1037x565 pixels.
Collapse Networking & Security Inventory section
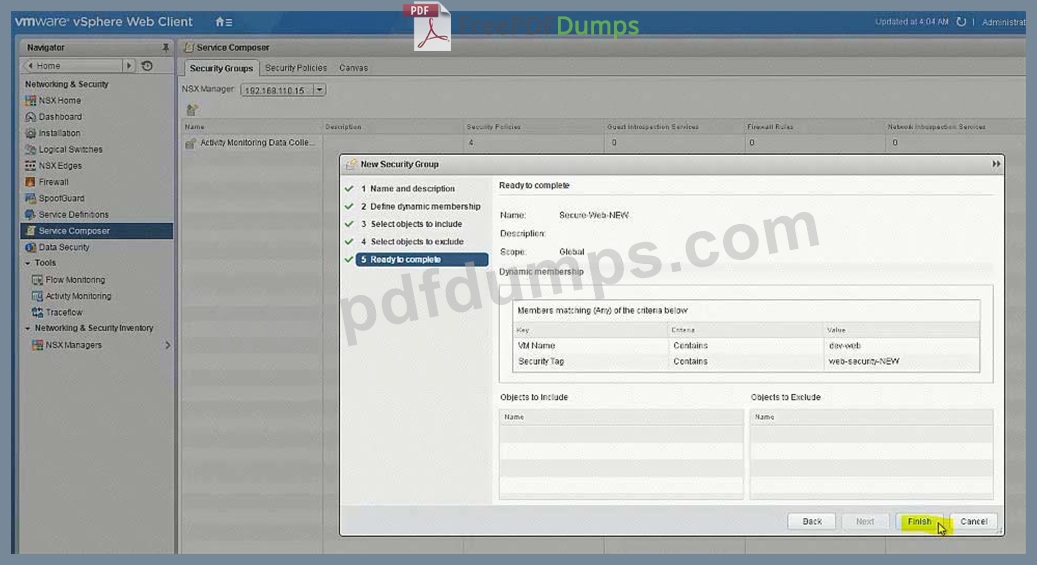pos(28,328)
